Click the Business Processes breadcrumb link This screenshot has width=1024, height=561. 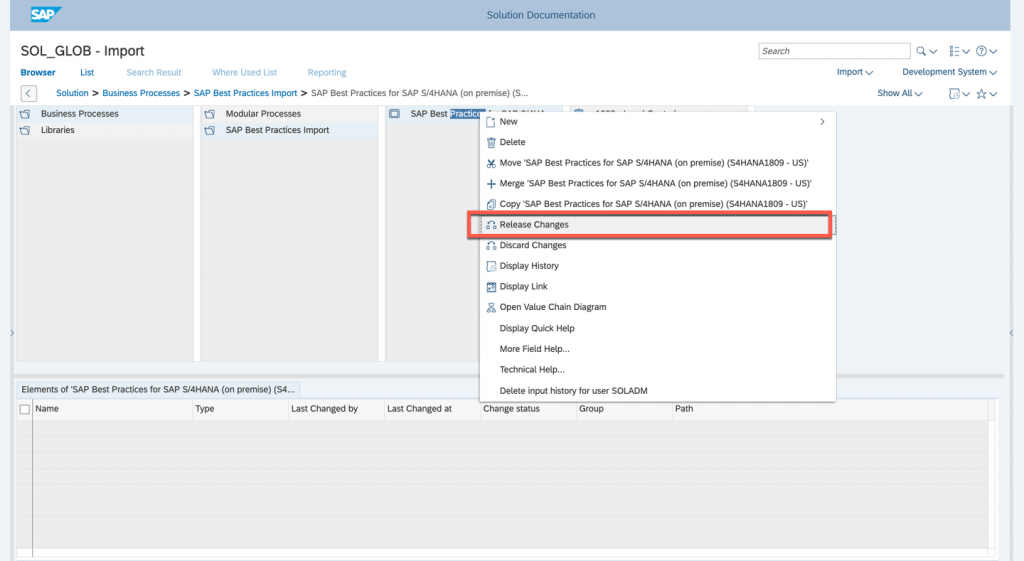coord(141,93)
